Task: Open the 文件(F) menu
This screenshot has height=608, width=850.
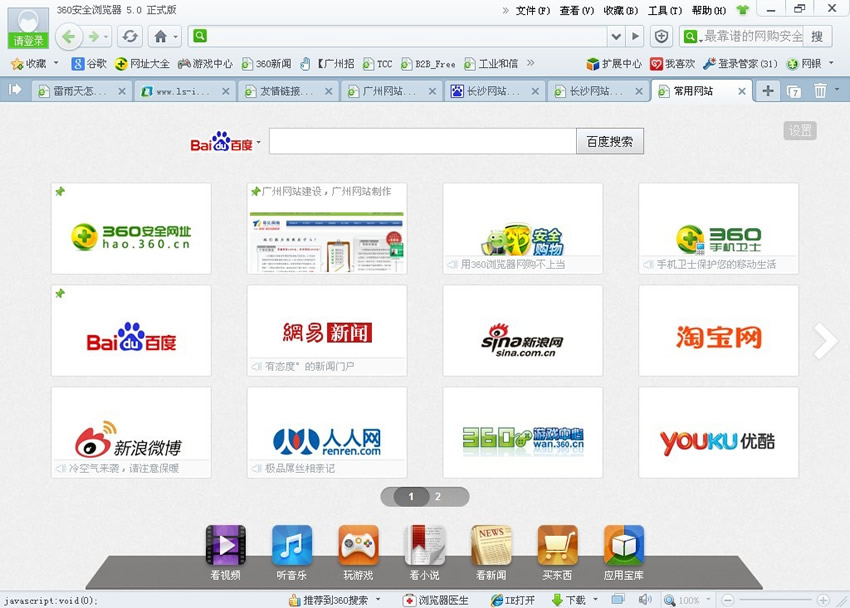Action: (x=532, y=10)
